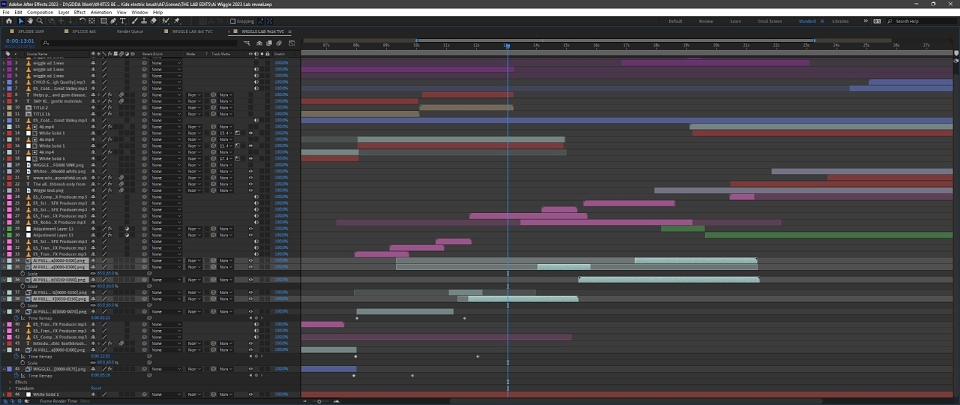Click the Scale stopwatch under layer 35
960x405 pixels.
[x=23, y=273]
